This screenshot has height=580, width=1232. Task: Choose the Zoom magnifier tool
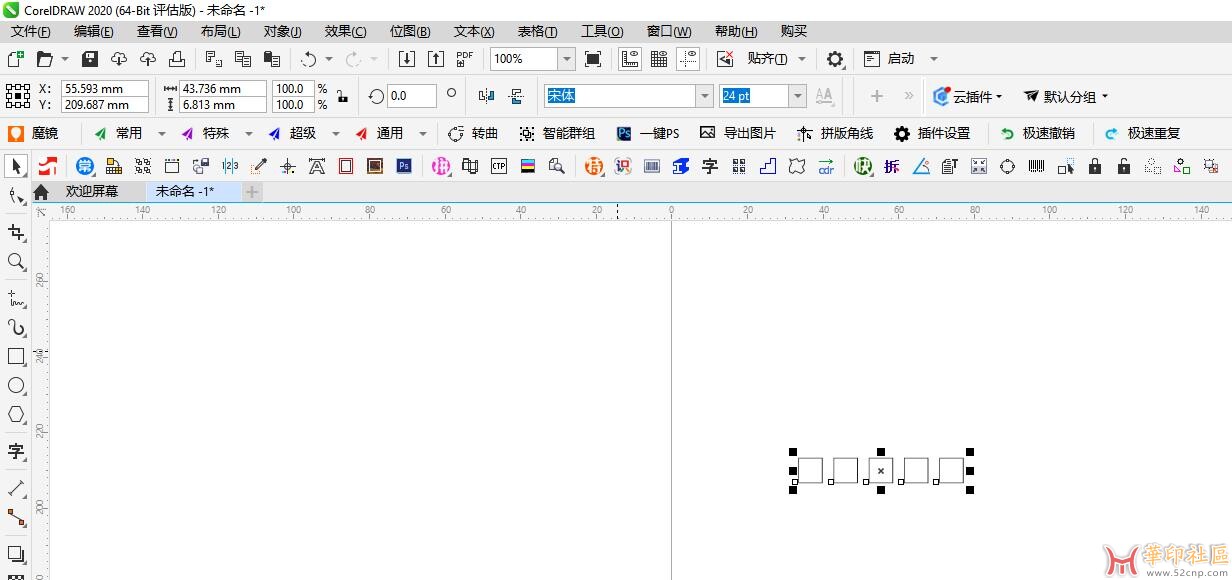point(16,262)
